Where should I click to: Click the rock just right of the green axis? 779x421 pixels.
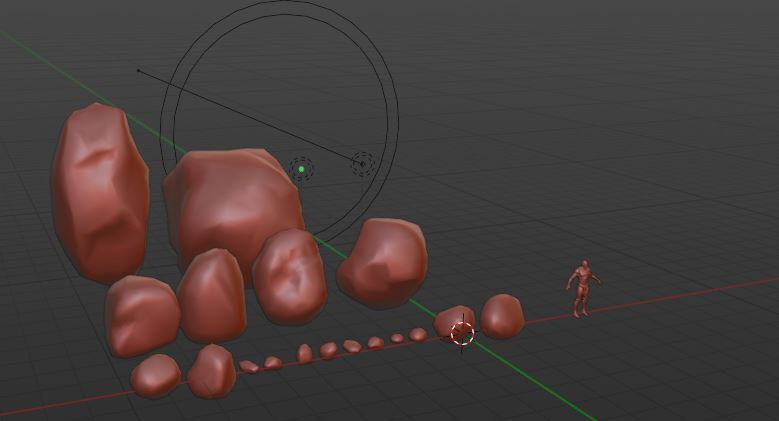382,262
